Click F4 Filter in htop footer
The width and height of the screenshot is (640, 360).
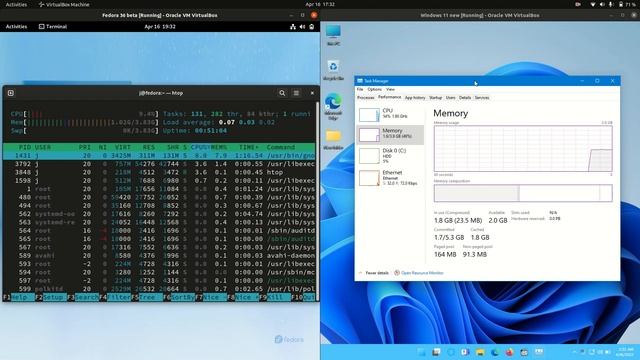115,297
